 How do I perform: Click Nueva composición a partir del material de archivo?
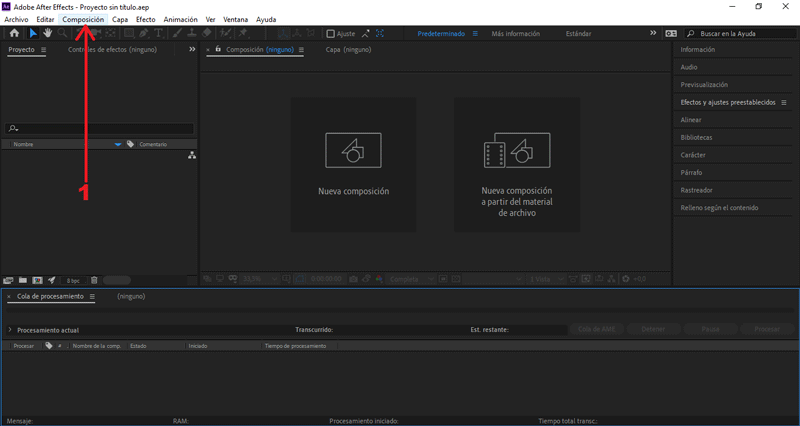point(517,165)
